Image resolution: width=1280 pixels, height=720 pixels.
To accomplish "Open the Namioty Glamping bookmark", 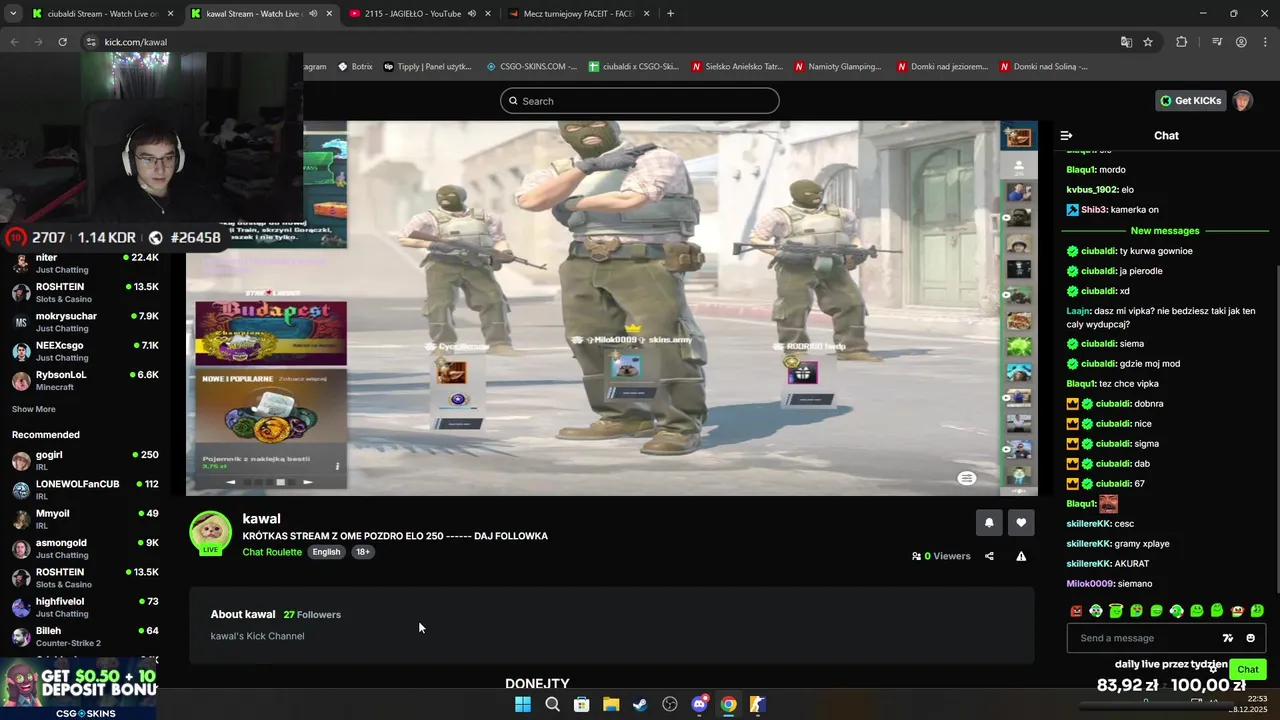I will (838, 67).
